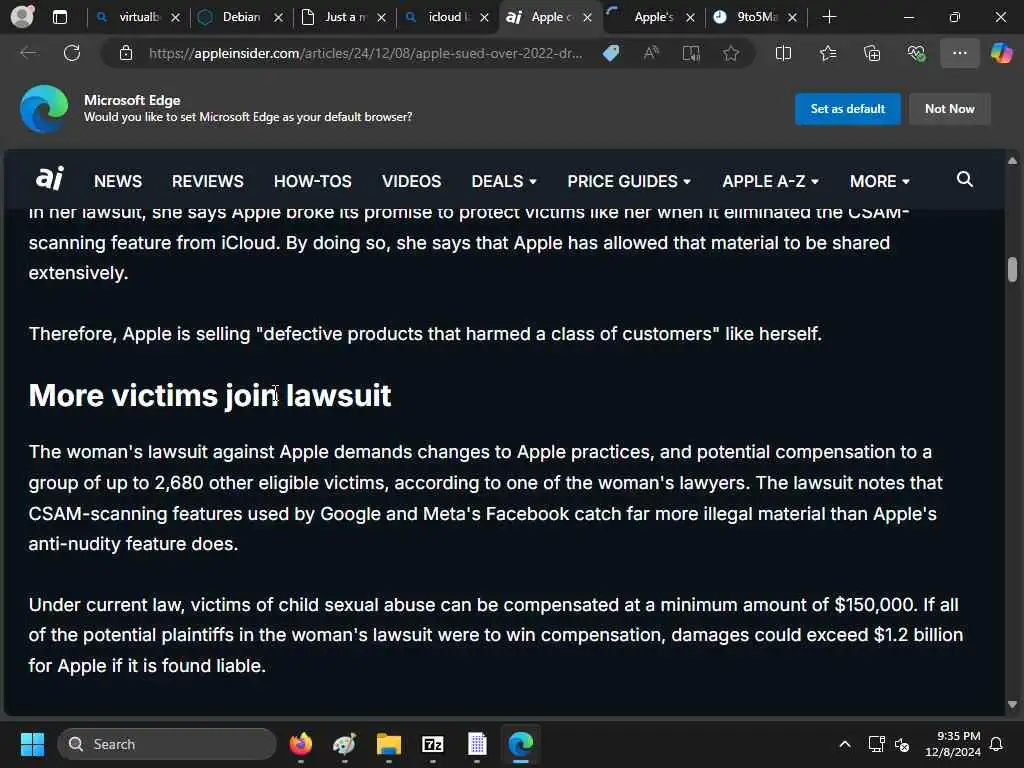Open the paint app taskbar icon
Viewport: 1024px width, 768px height.
coord(345,744)
